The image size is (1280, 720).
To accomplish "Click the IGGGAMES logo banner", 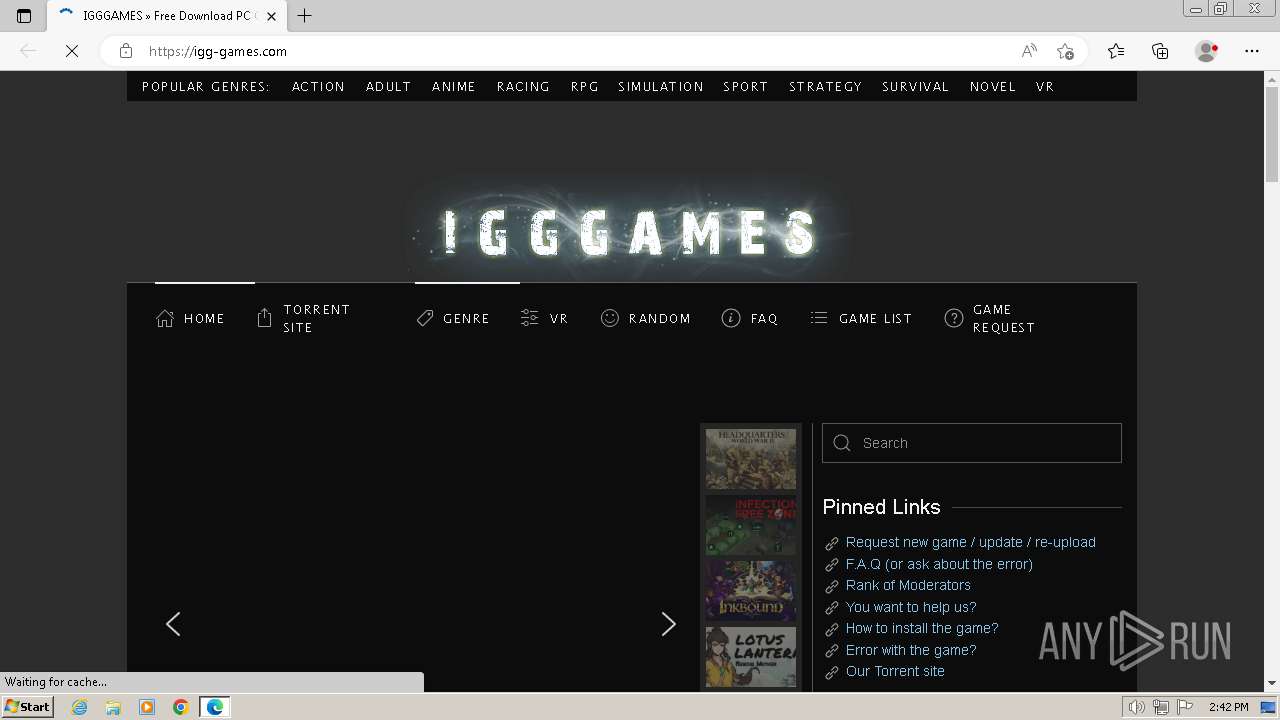I will point(629,232).
